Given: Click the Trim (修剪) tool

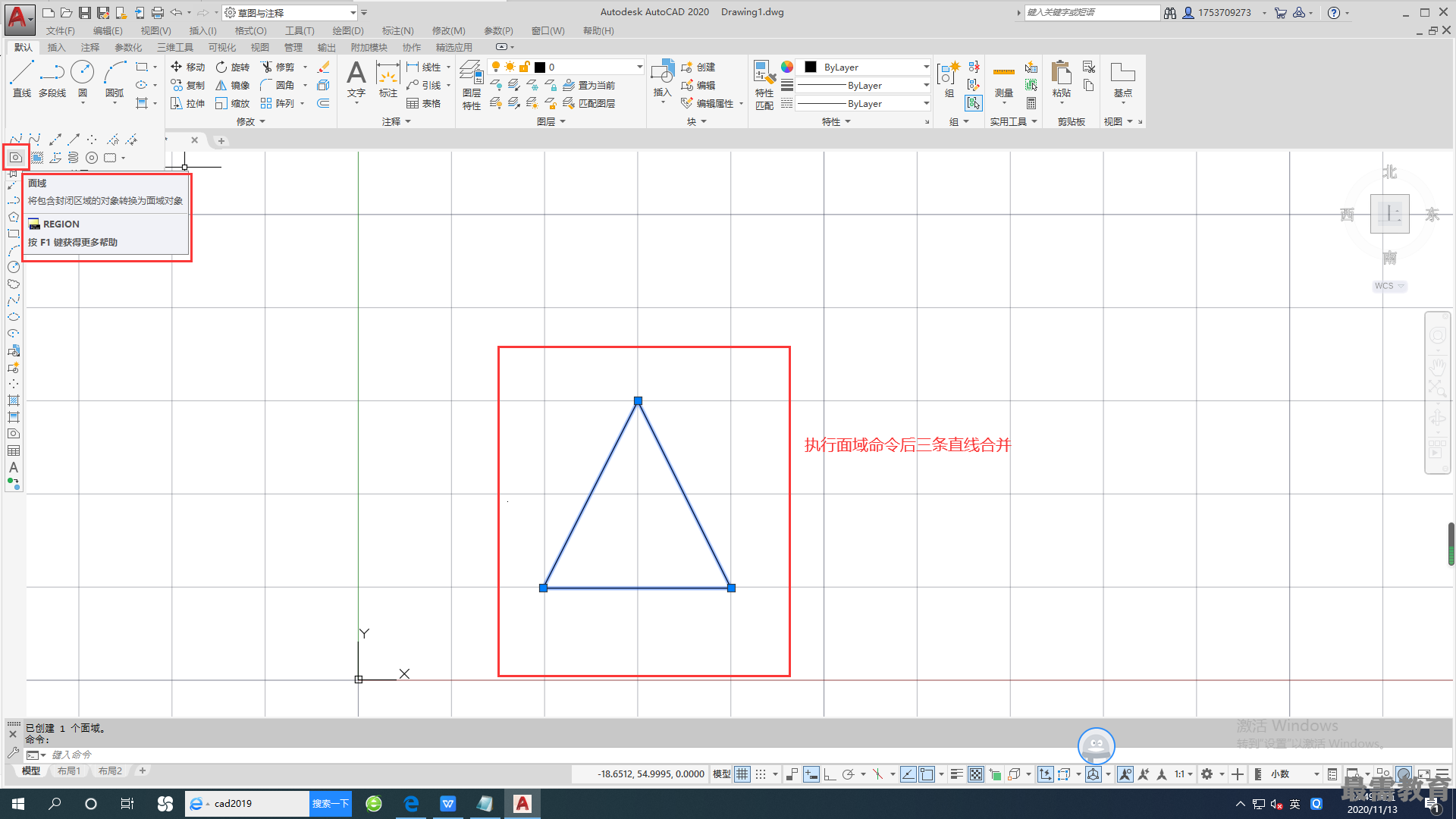Looking at the screenshot, I should (278, 67).
